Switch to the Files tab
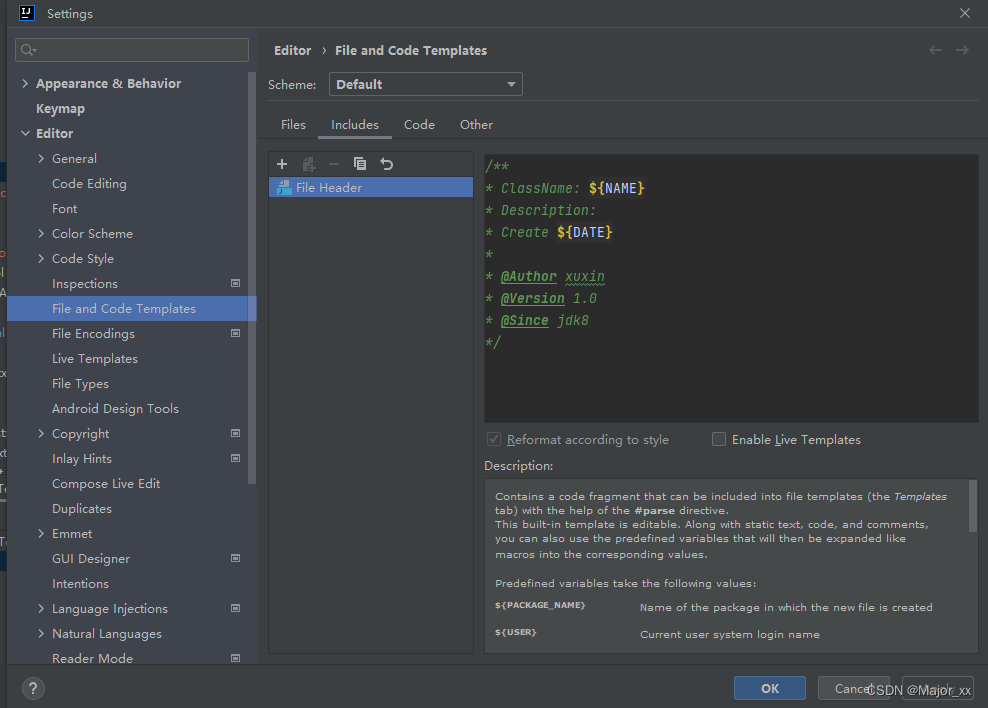 [293, 125]
